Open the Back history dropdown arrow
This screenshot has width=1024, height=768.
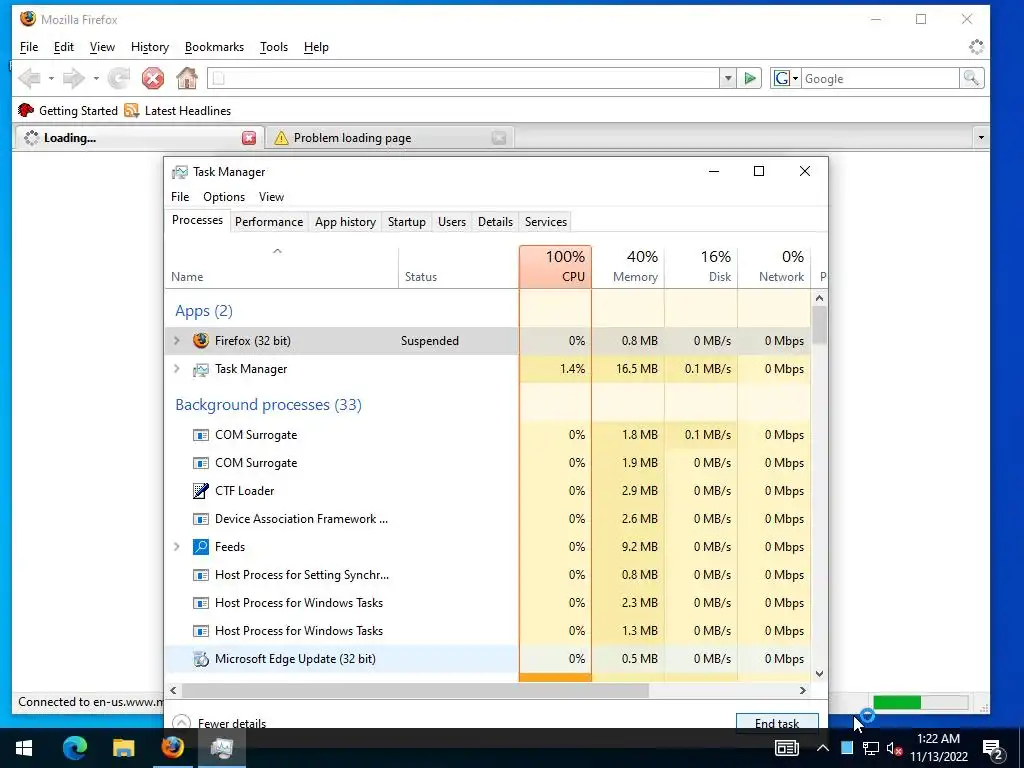tap(51, 78)
